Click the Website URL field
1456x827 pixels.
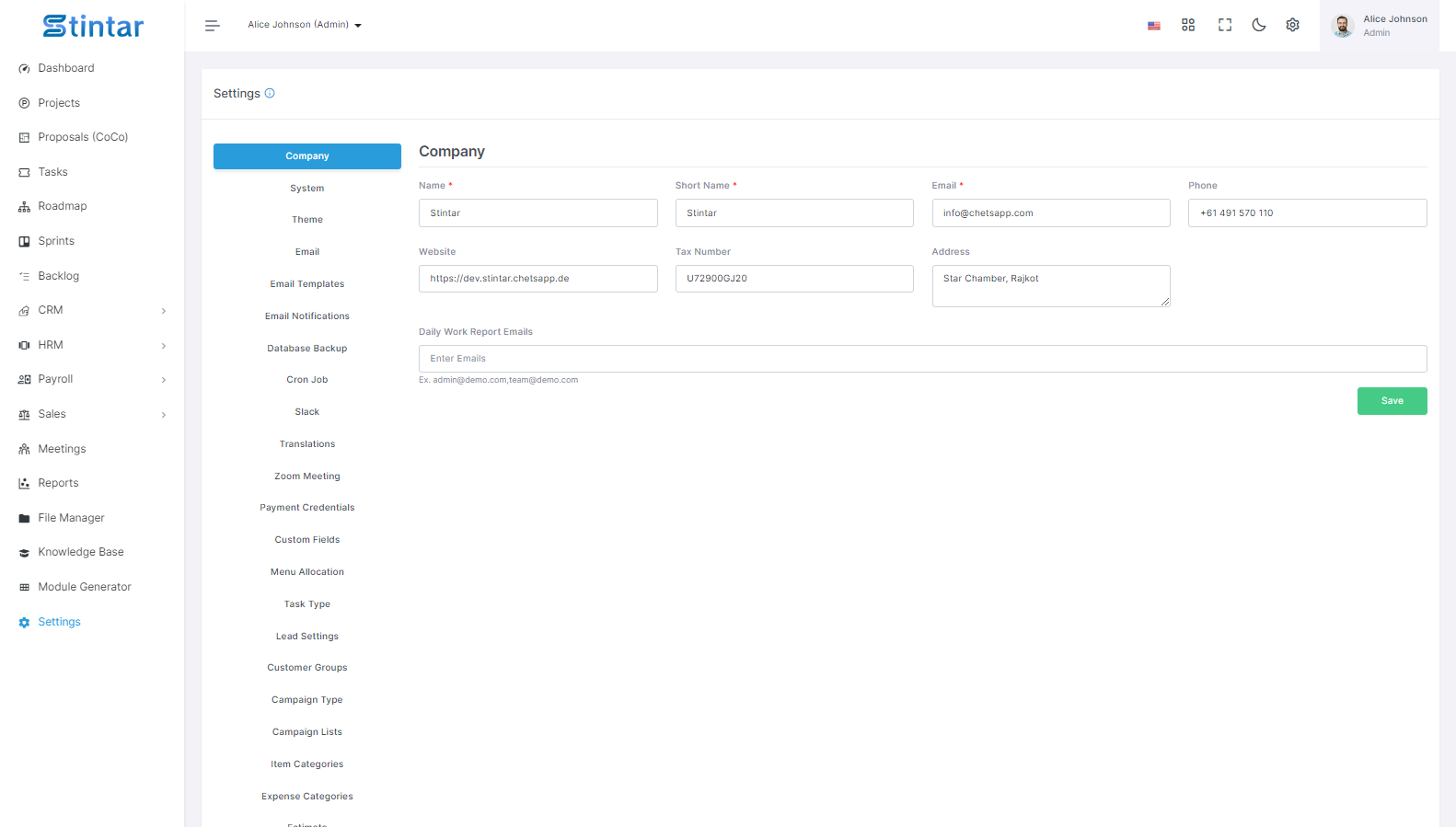coord(537,279)
